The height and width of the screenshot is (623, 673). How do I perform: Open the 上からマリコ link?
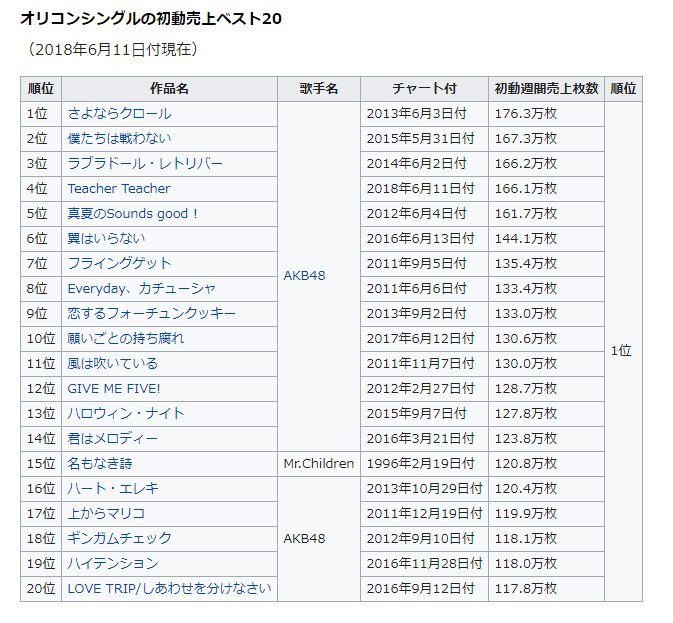tap(106, 513)
